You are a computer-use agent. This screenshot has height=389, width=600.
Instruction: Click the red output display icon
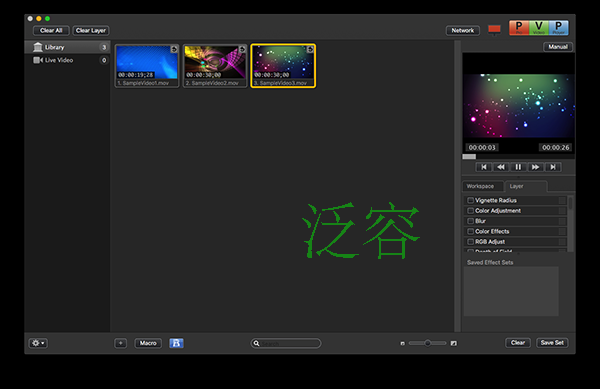494,29
